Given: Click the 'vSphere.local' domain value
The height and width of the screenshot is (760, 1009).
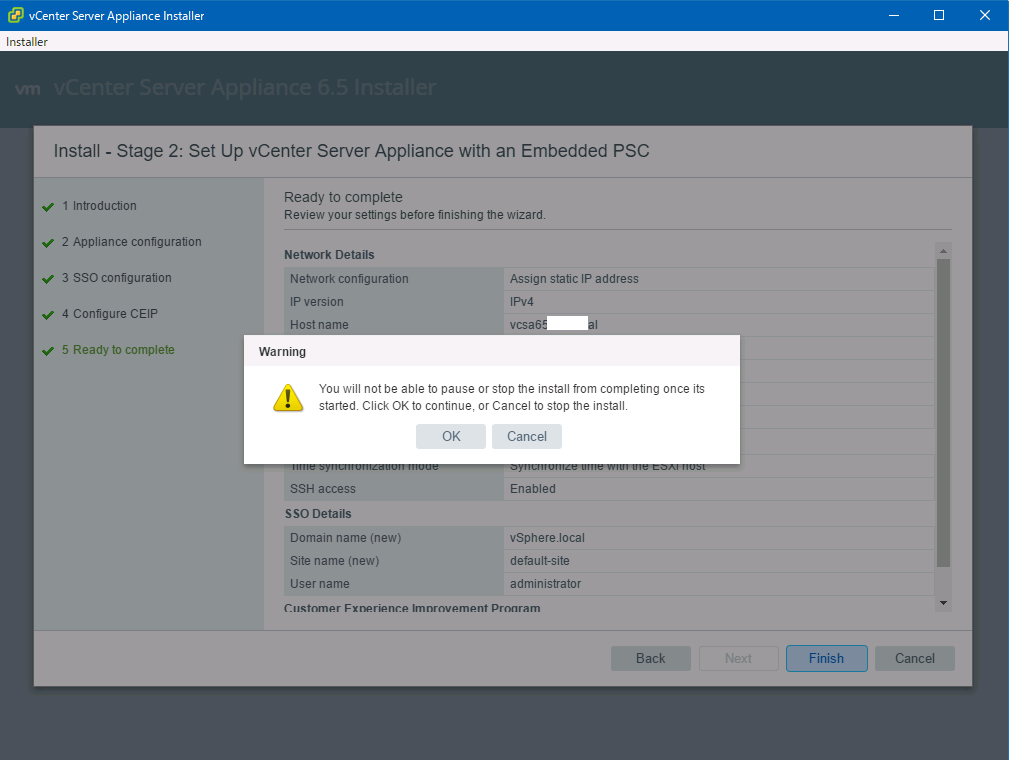Looking at the screenshot, I should (547, 538).
